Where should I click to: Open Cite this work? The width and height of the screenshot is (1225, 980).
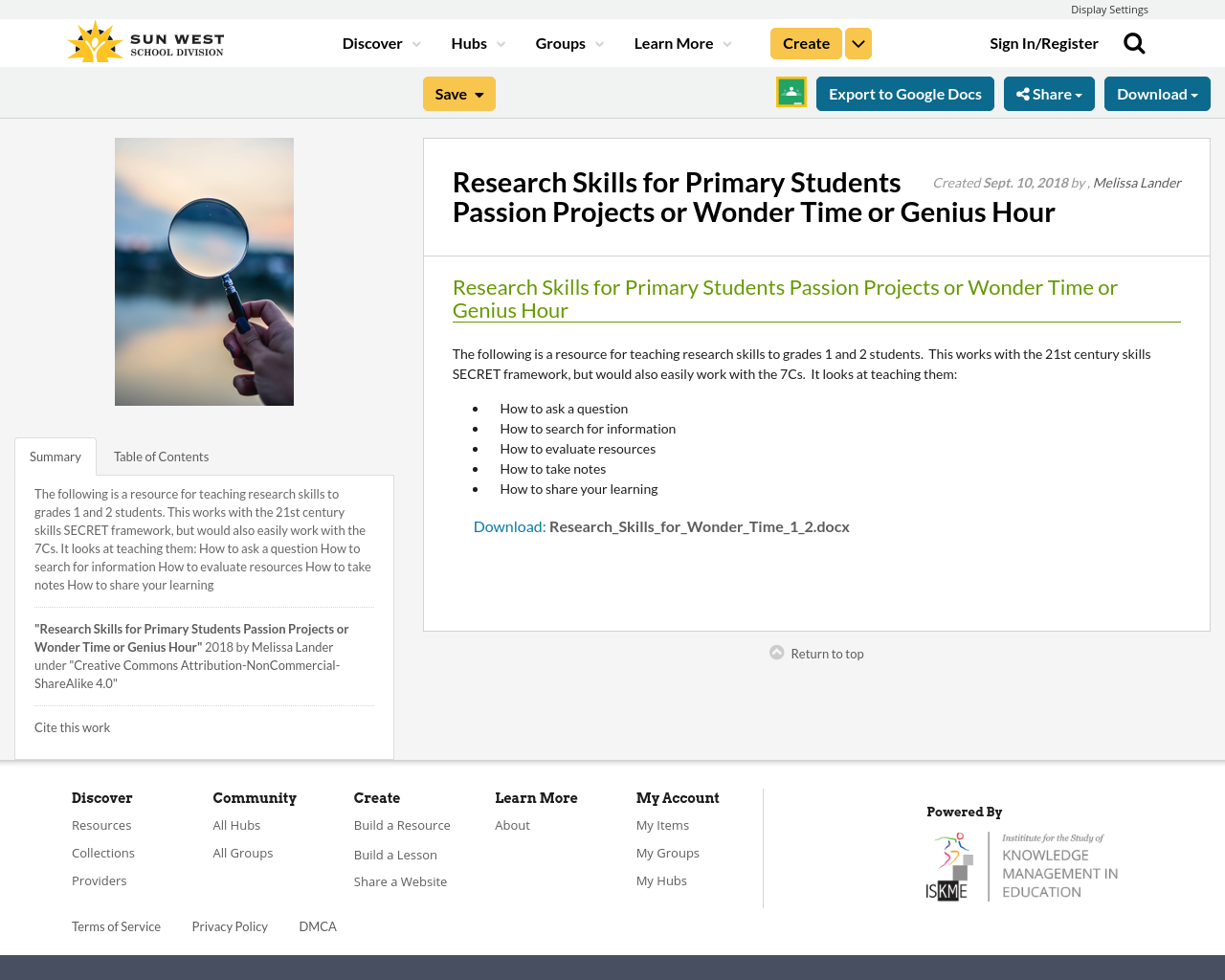pos(72,726)
